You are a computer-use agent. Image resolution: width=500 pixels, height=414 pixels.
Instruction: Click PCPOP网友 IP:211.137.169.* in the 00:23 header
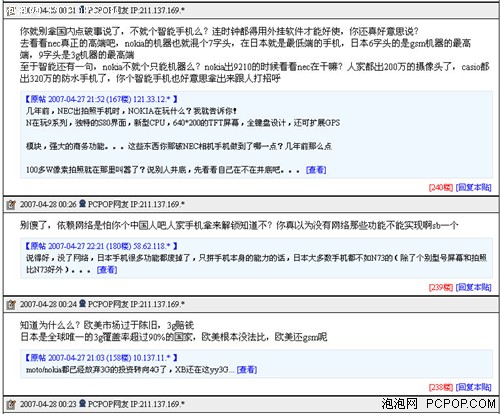point(136,404)
